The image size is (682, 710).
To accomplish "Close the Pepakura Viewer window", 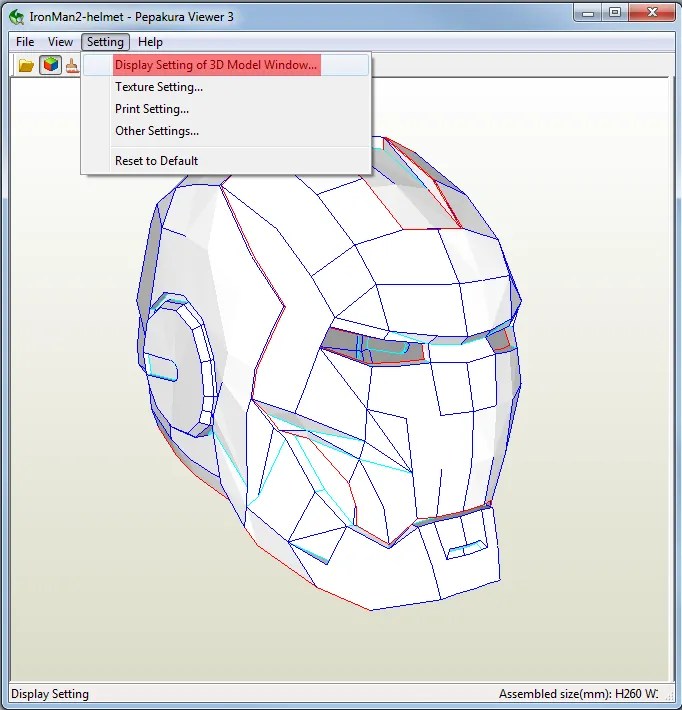I will (x=652, y=13).
